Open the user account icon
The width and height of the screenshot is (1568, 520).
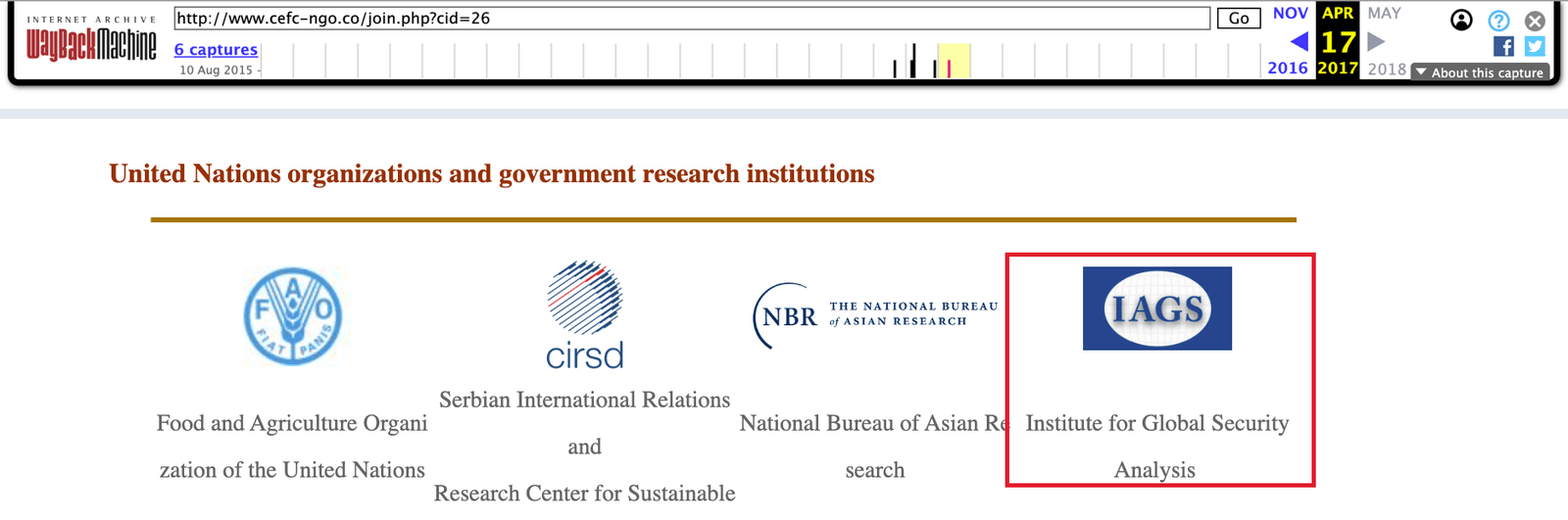(x=1461, y=21)
